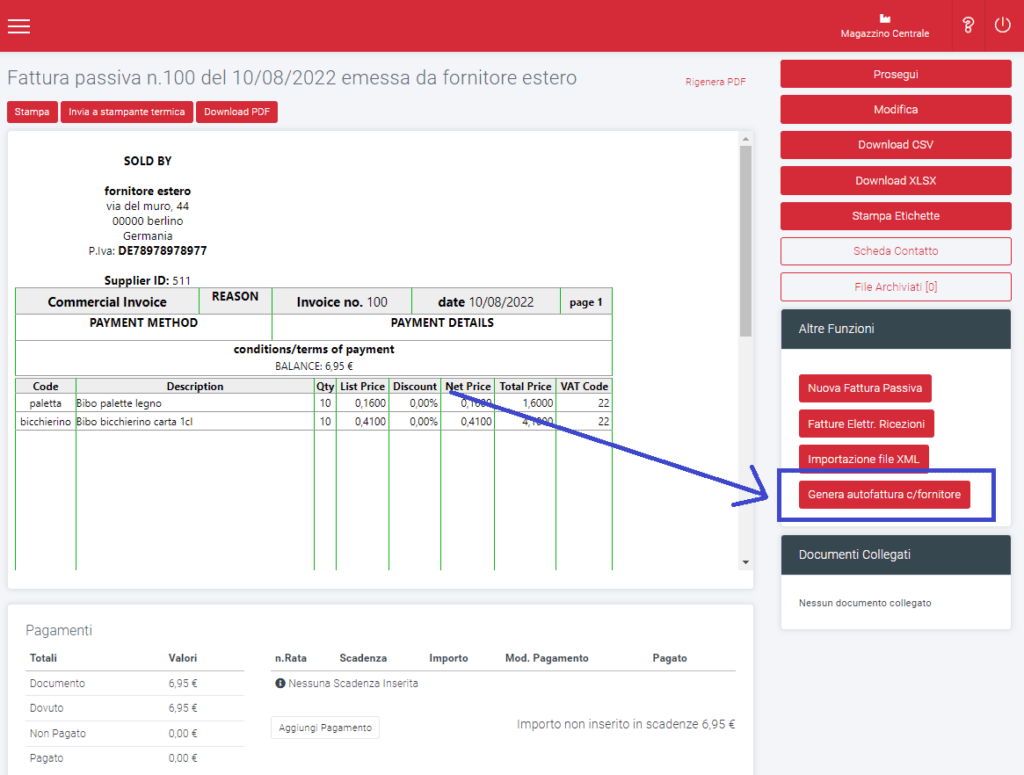Click Stampa Etichette button
This screenshot has height=775, width=1024.
point(895,216)
